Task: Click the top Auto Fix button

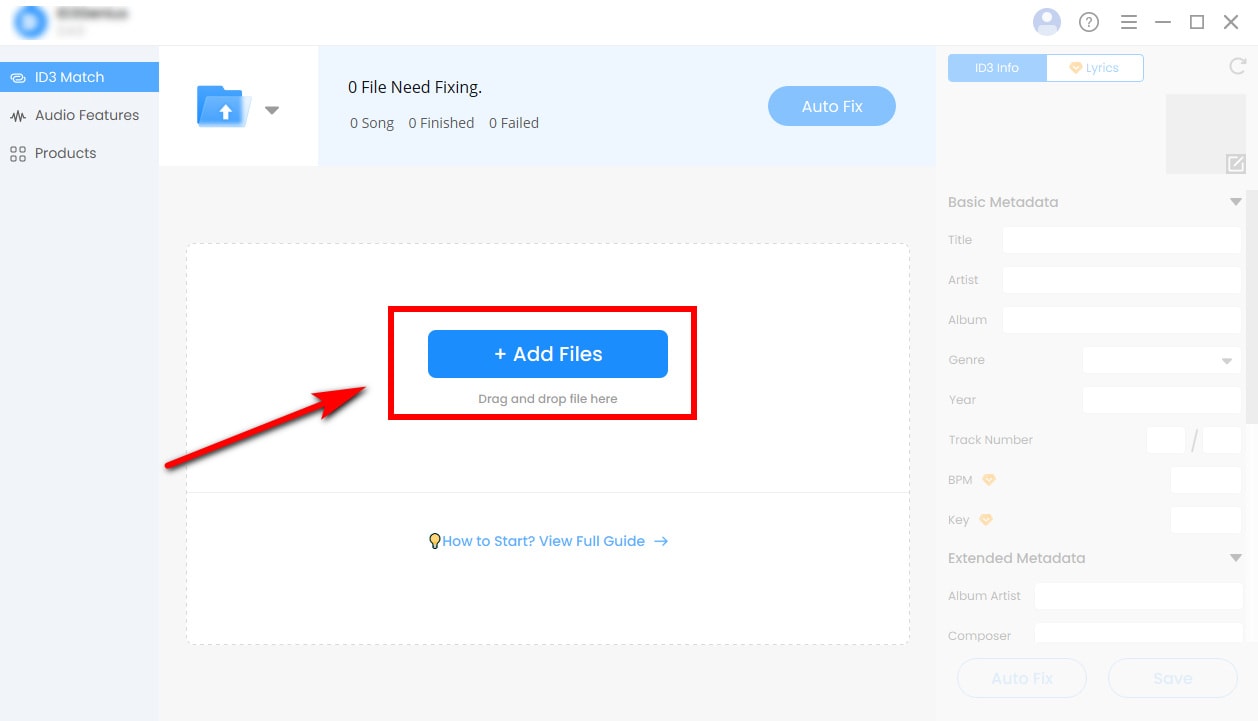Action: [x=832, y=106]
